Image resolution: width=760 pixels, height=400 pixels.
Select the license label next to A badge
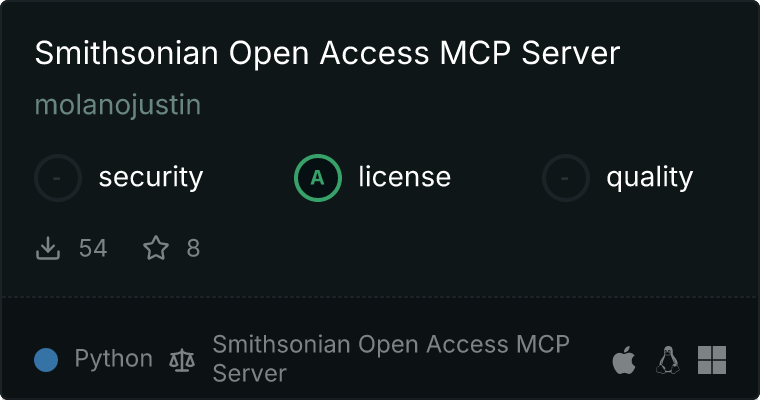pyautogui.click(x=404, y=177)
